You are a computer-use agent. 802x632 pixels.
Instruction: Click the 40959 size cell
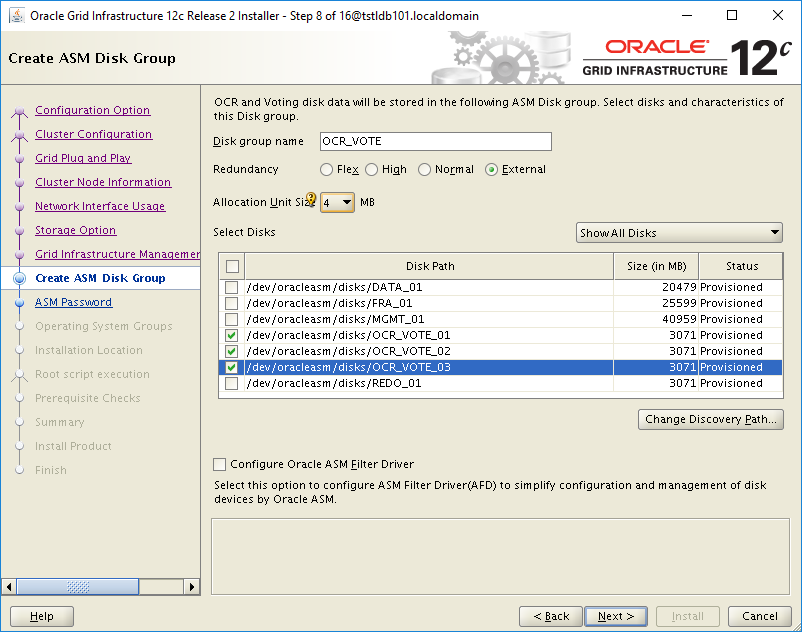(656, 320)
